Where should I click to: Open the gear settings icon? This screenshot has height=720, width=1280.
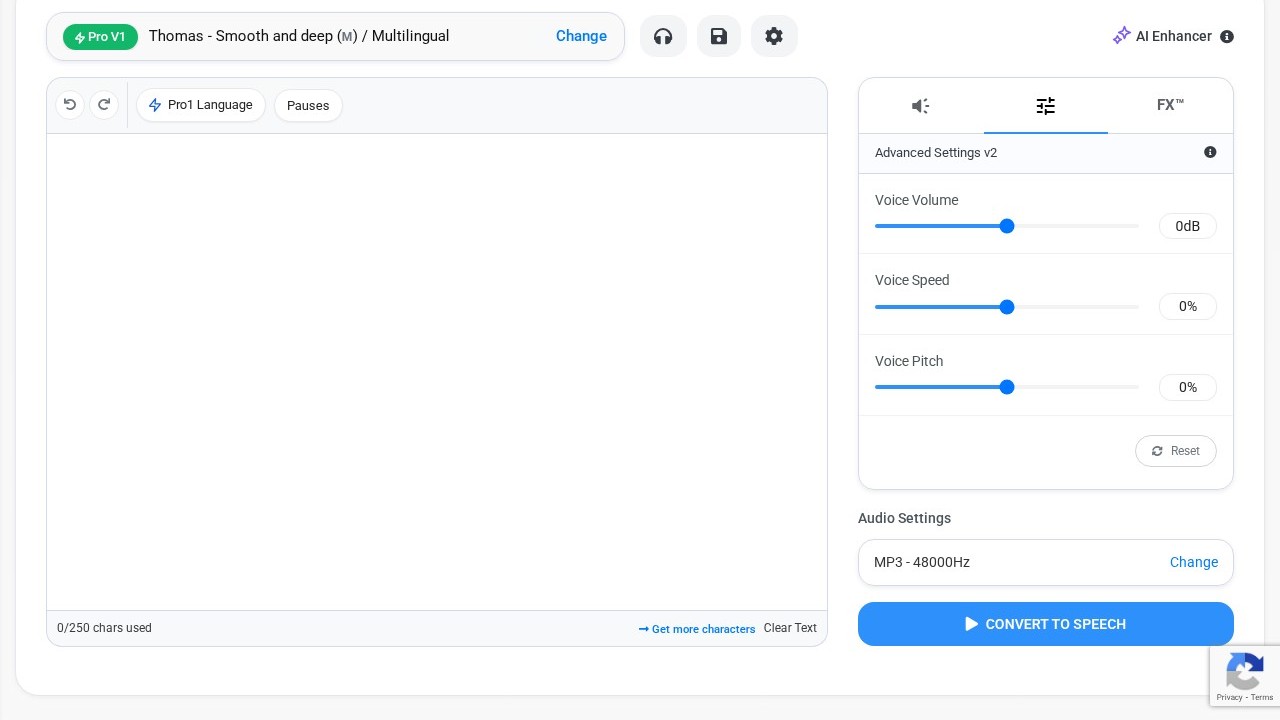coord(774,36)
